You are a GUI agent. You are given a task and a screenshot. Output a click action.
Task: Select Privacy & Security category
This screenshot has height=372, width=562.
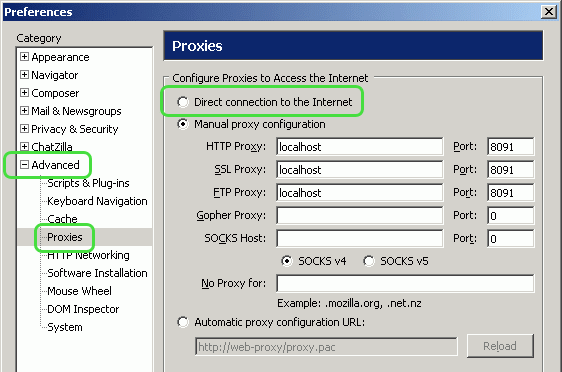click(75, 129)
